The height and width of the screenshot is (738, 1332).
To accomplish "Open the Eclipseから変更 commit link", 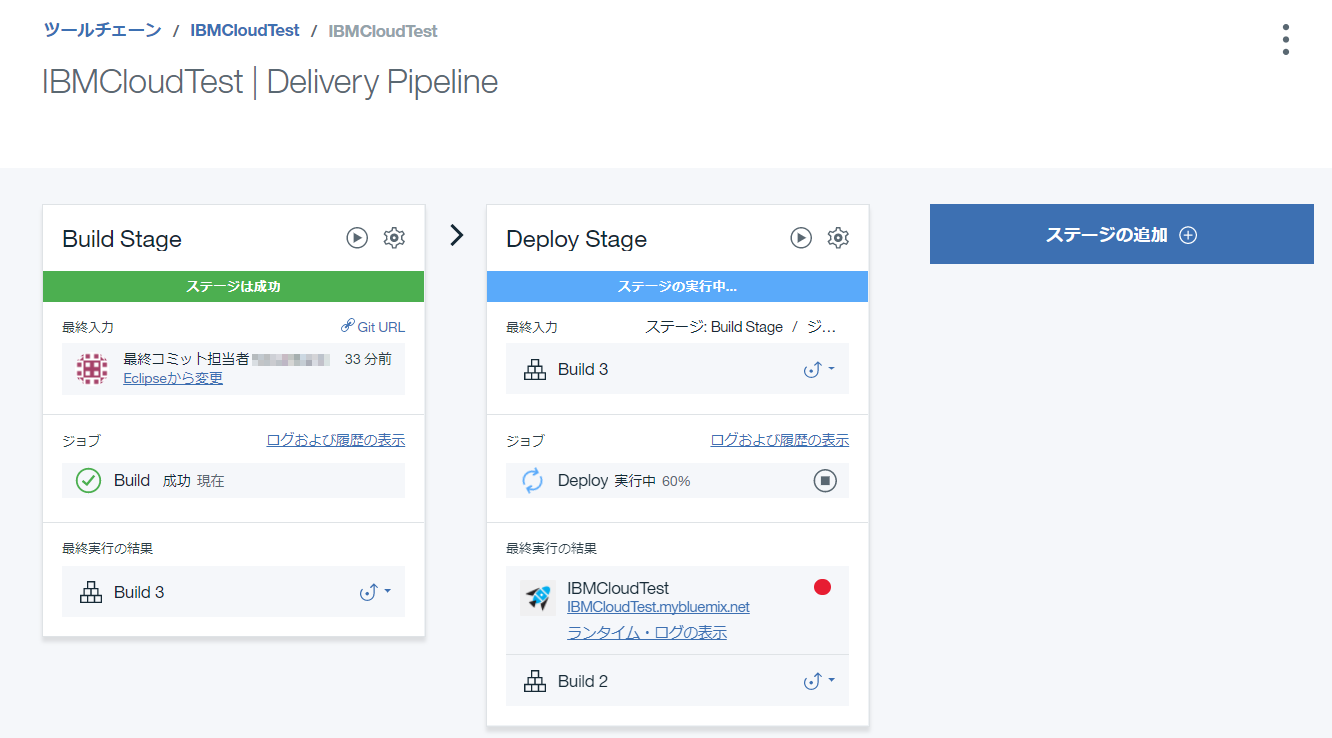I will [x=173, y=378].
